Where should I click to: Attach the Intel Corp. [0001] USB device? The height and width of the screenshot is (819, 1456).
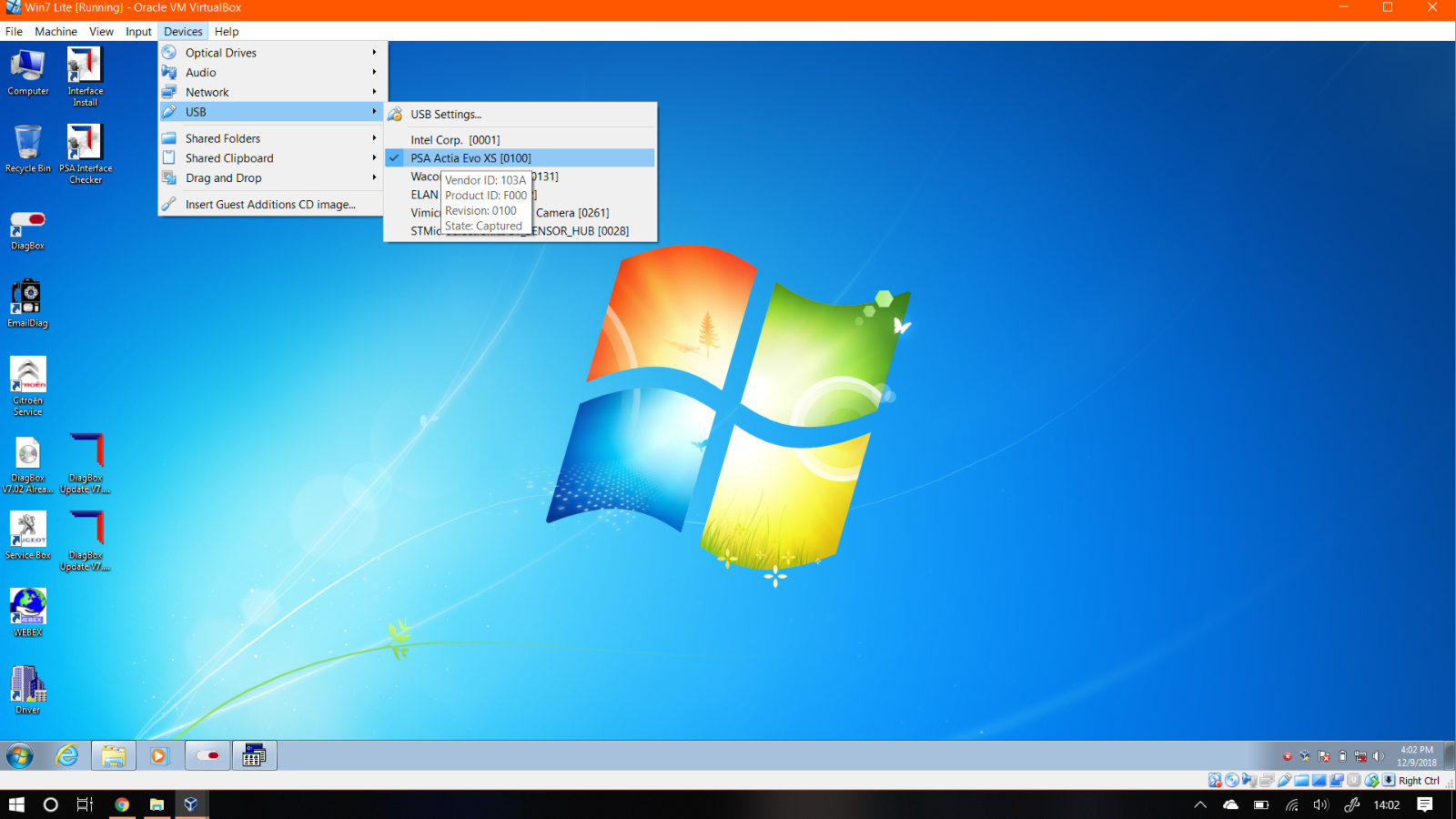520,140
